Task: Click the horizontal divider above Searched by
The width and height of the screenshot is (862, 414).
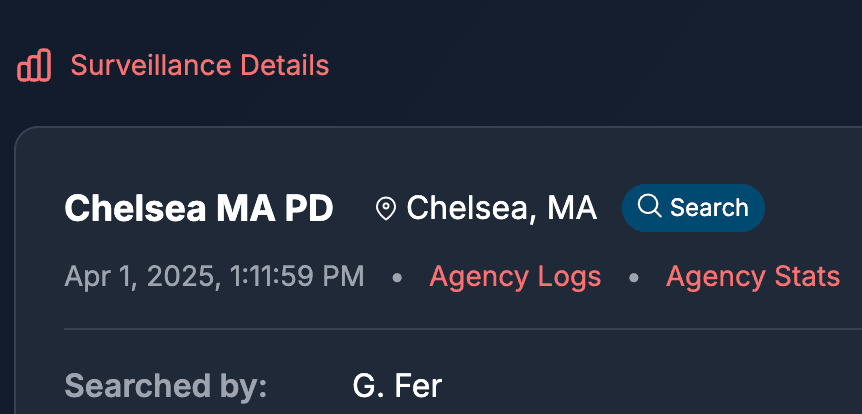Action: pyautogui.click(x=450, y=328)
